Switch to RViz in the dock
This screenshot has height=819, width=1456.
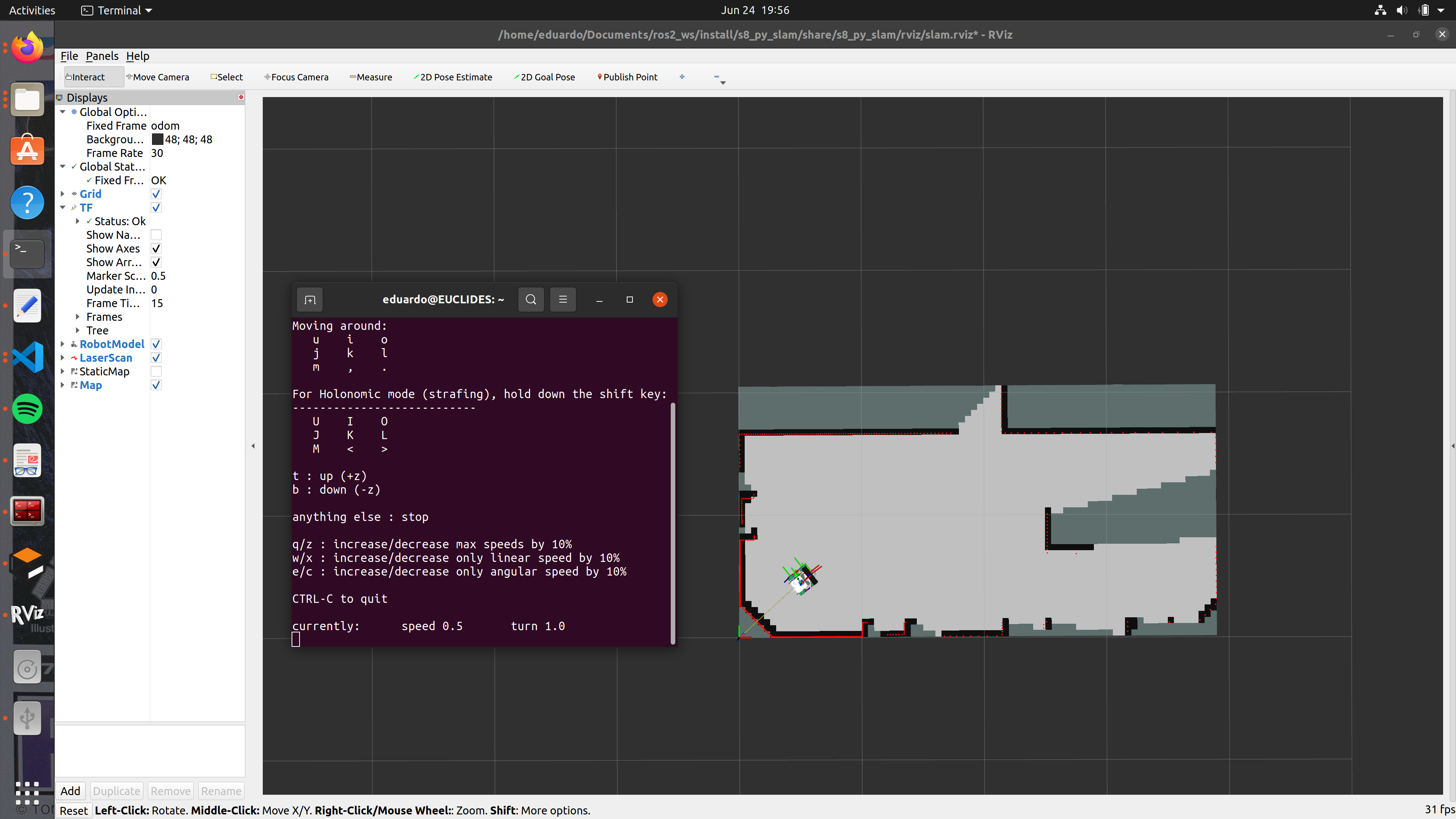27,614
